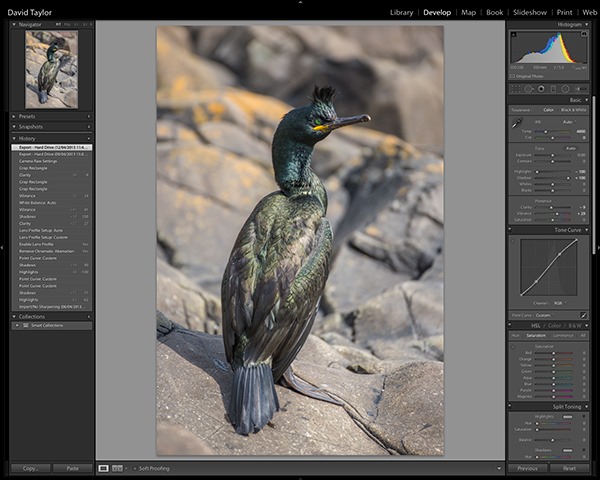
Task: Select the Radial Filter tool
Action: pos(565,88)
